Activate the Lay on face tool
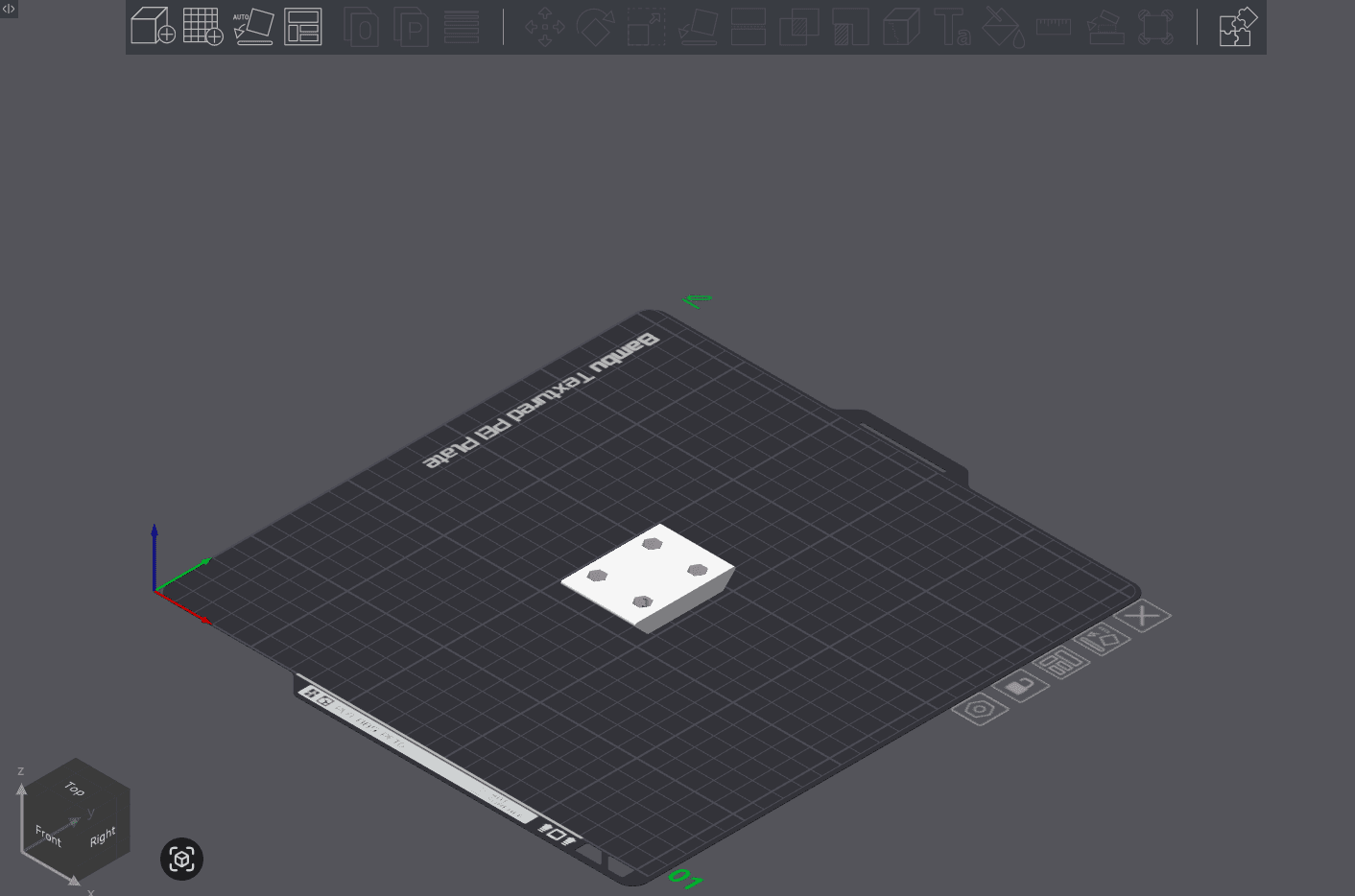 (x=698, y=27)
